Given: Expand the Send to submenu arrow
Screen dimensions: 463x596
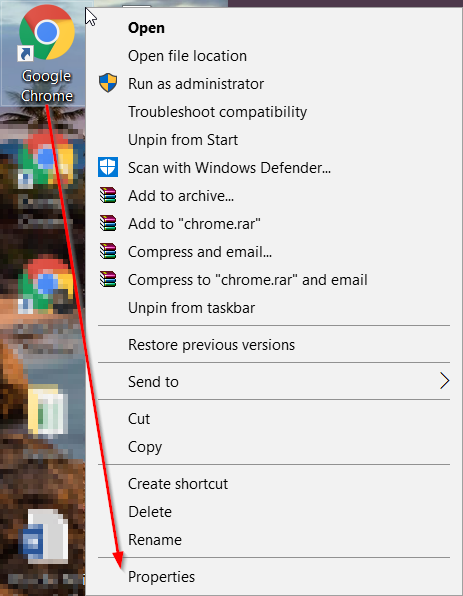Looking at the screenshot, I should pos(444,381).
